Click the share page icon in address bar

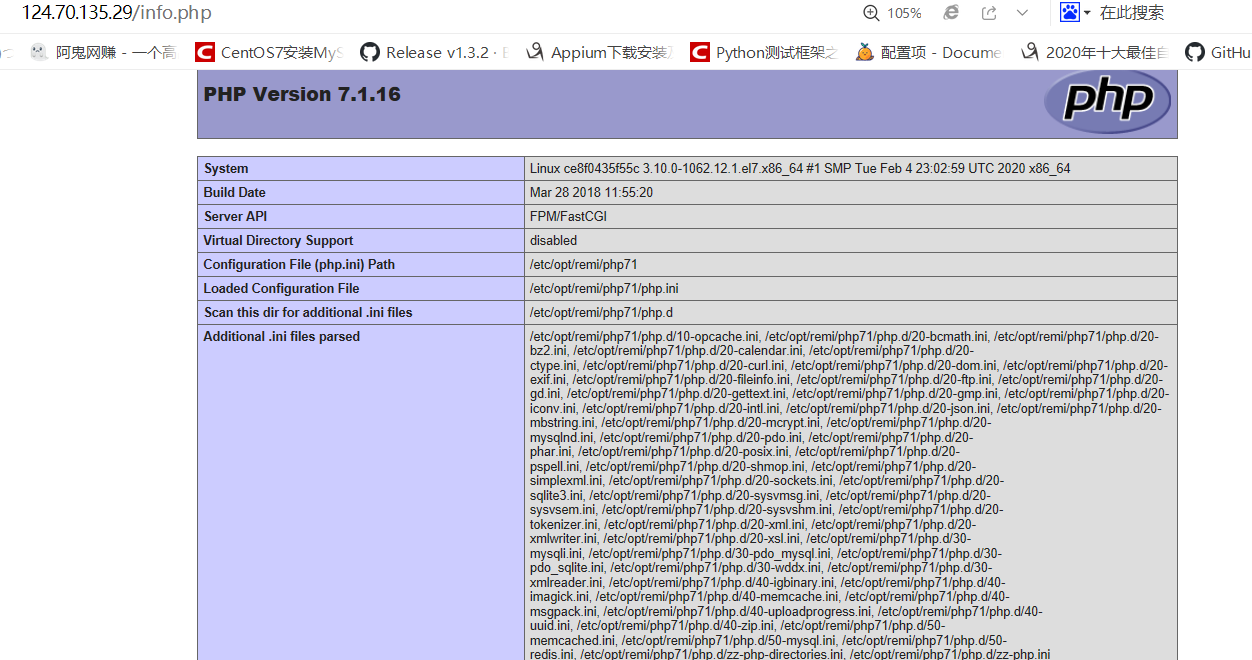coord(989,13)
